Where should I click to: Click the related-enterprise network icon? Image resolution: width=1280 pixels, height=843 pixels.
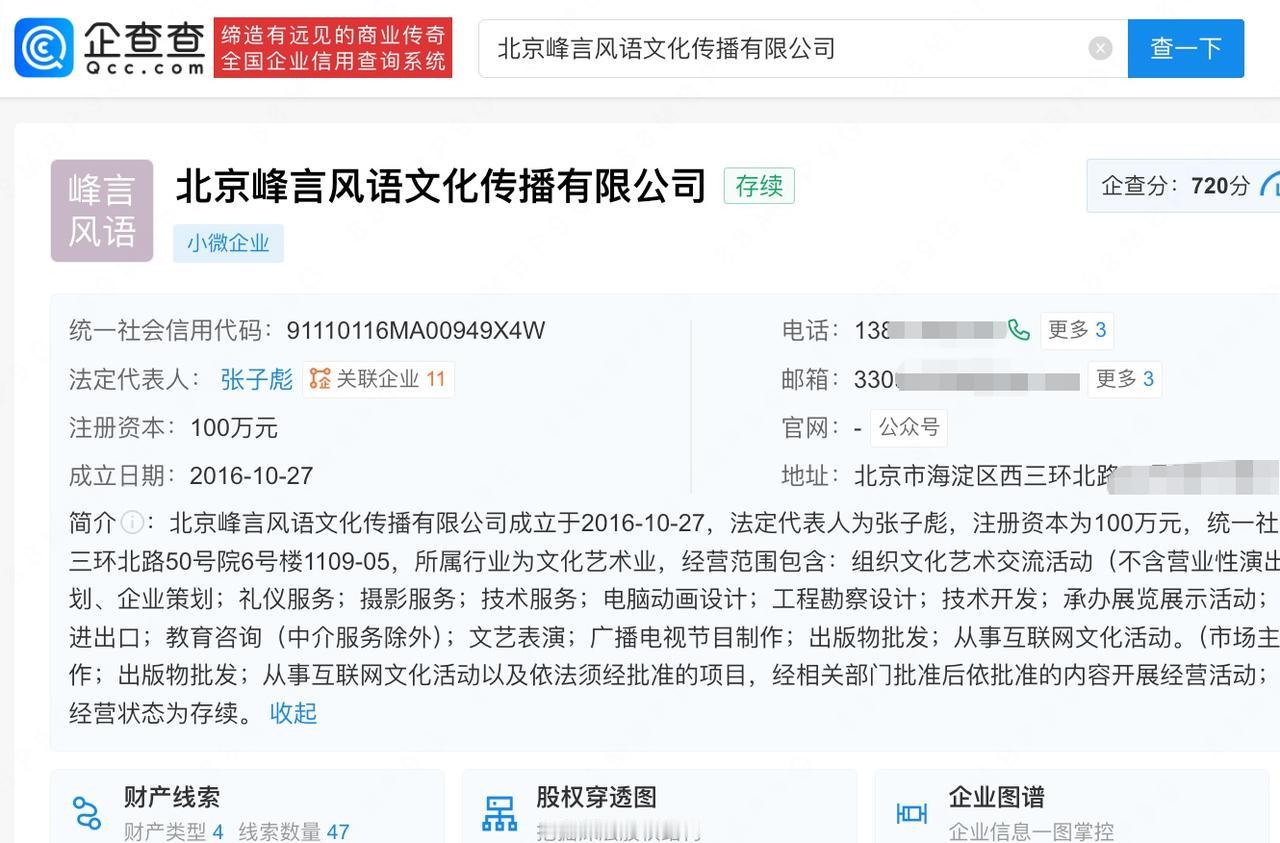320,379
